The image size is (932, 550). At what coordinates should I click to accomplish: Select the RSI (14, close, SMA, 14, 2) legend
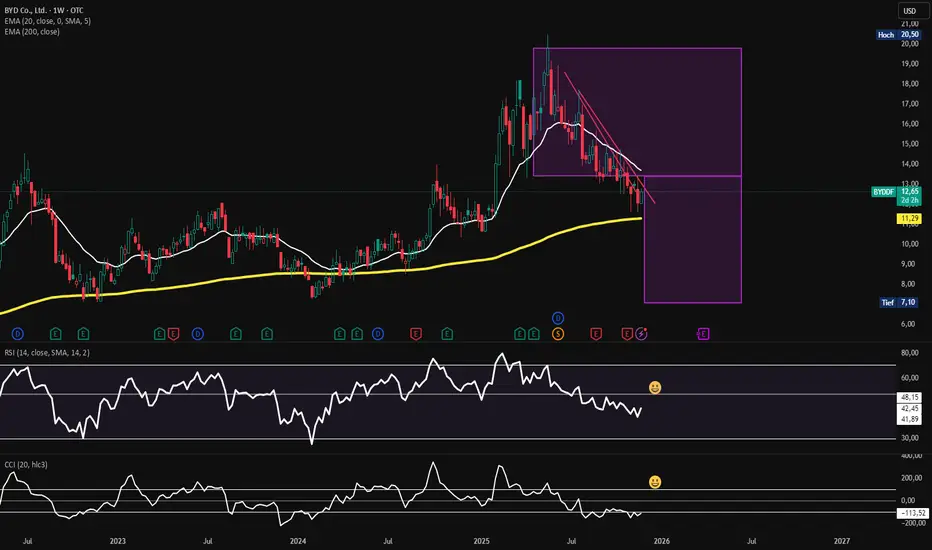click(47, 353)
